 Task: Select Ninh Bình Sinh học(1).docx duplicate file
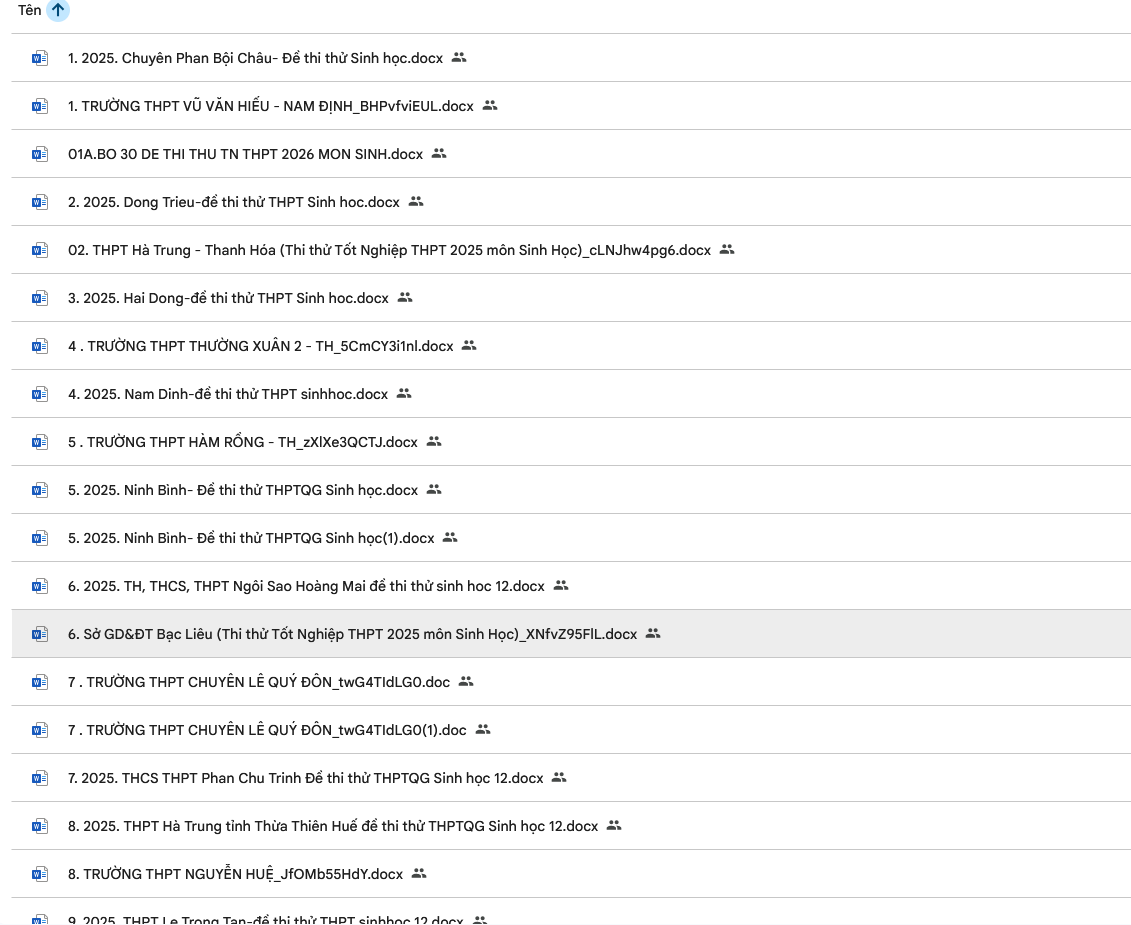point(571,538)
